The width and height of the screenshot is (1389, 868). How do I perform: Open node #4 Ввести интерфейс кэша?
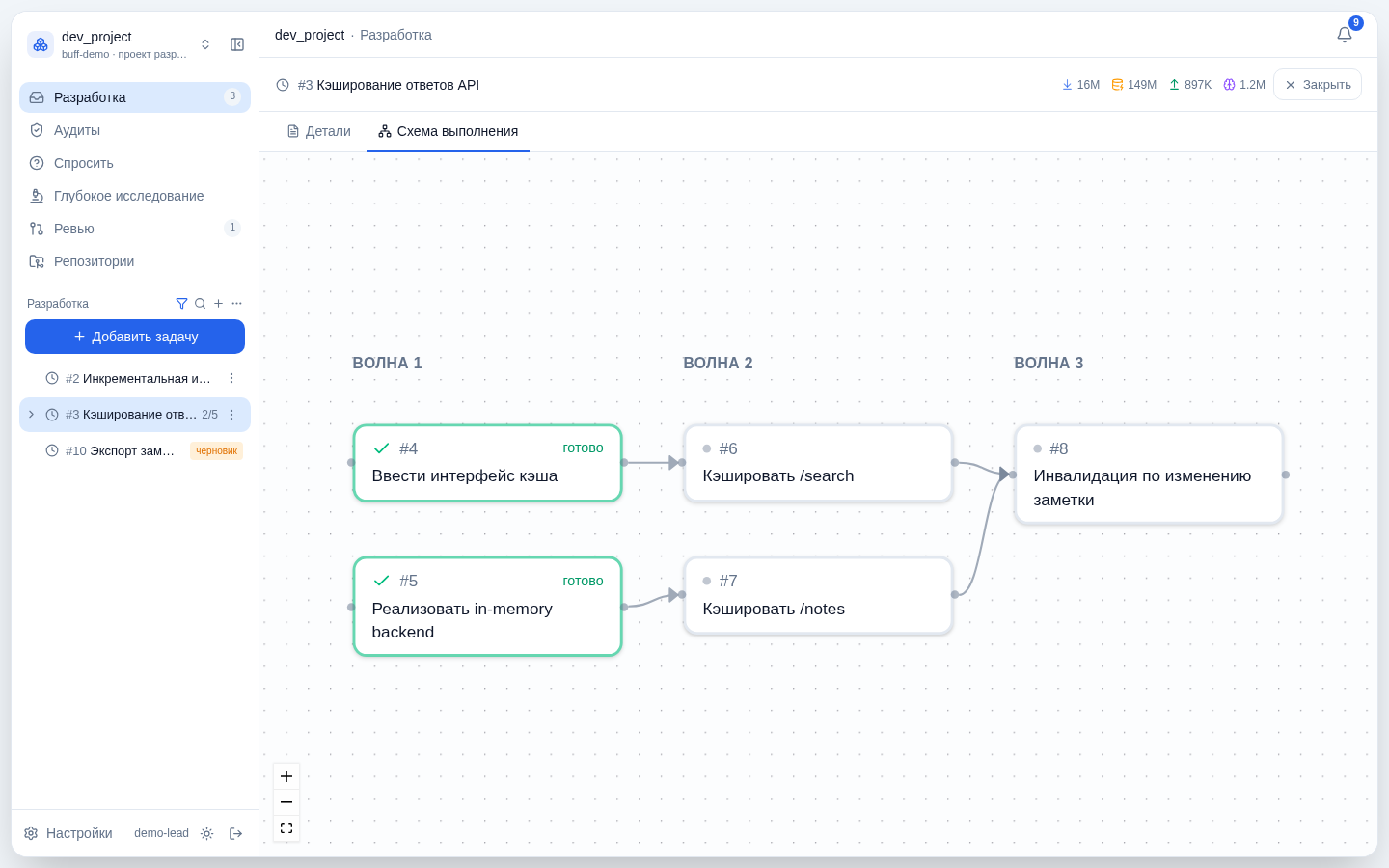[487, 463]
